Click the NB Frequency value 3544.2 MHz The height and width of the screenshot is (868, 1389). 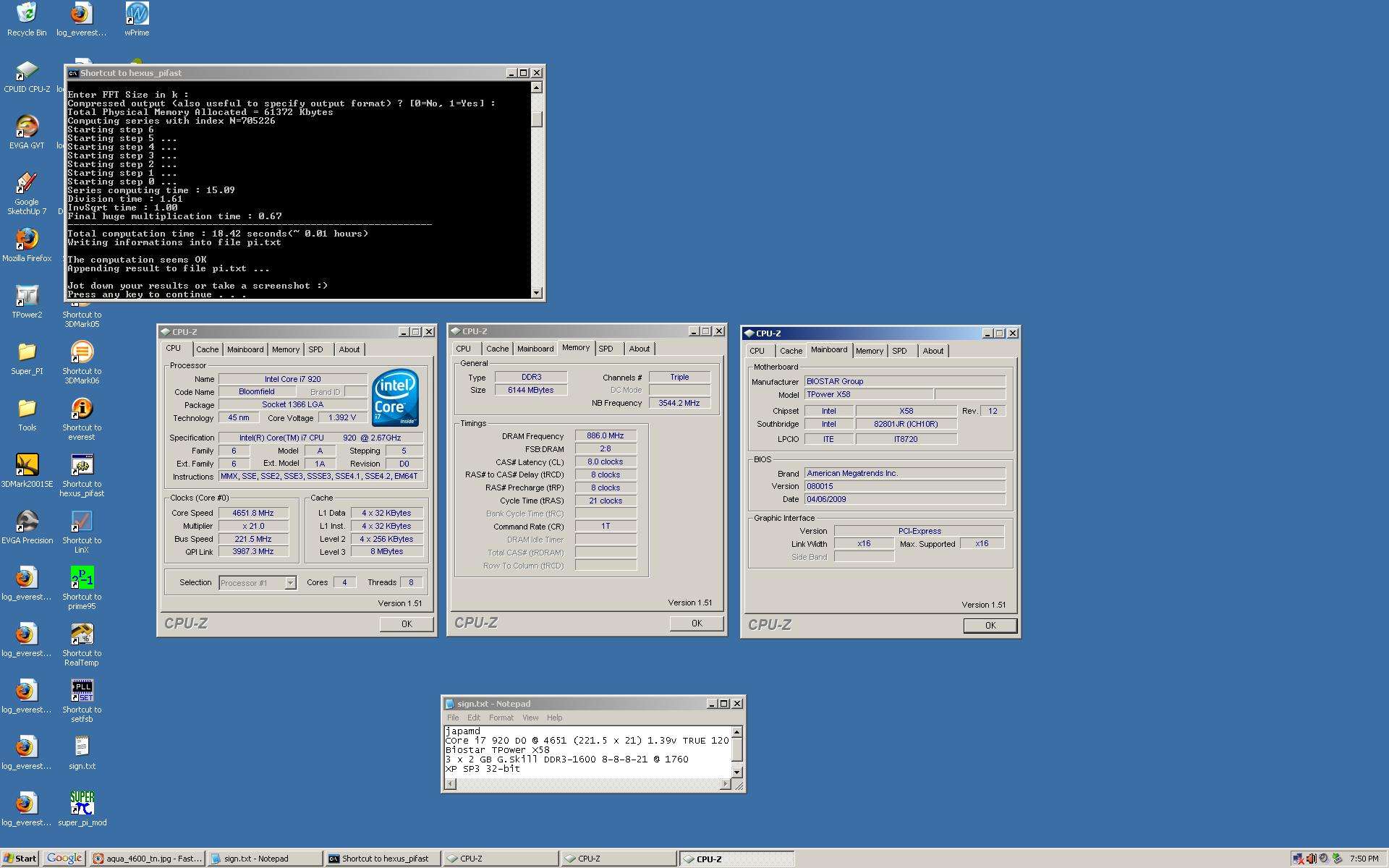679,403
